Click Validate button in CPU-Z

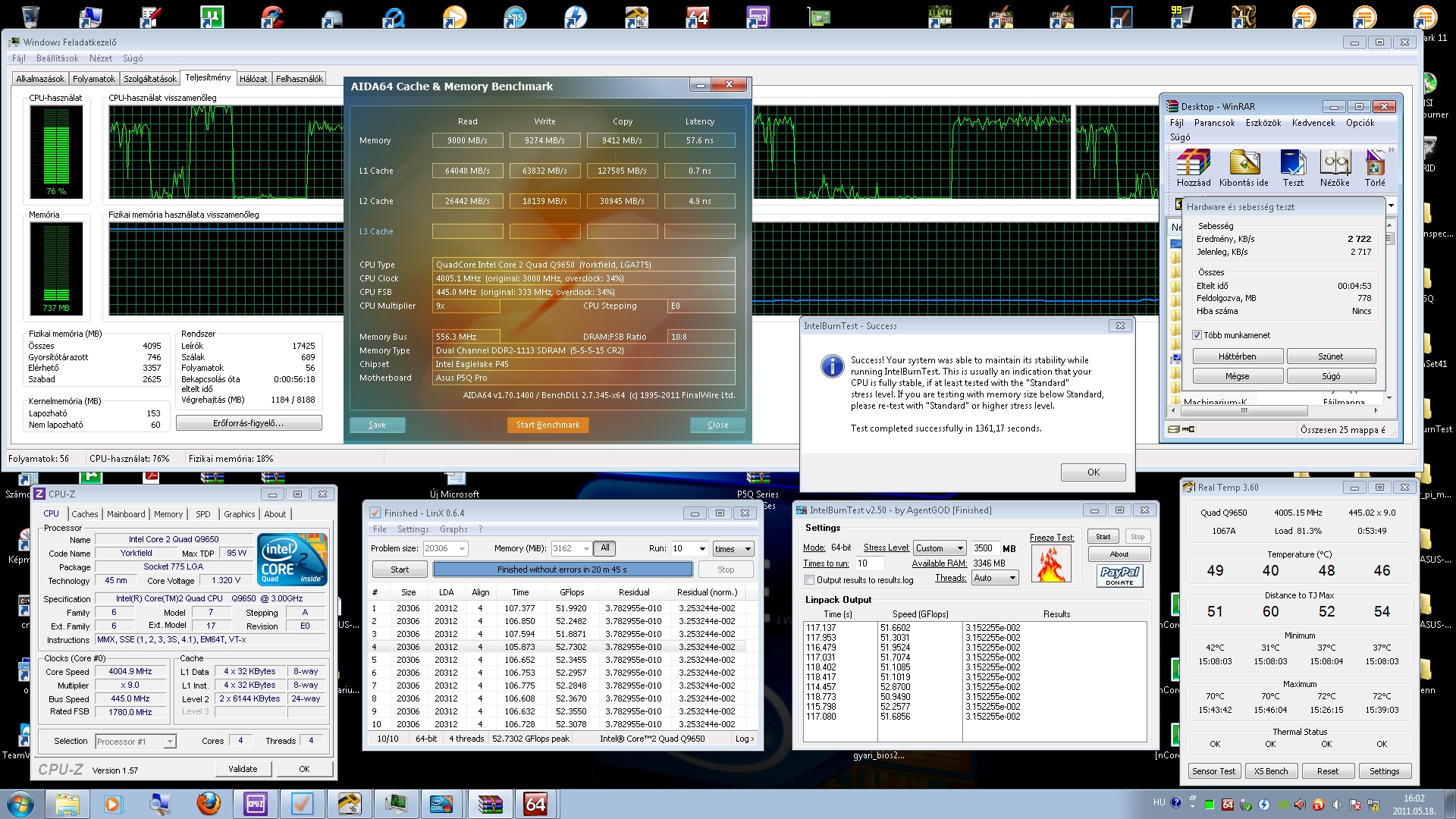(x=243, y=768)
